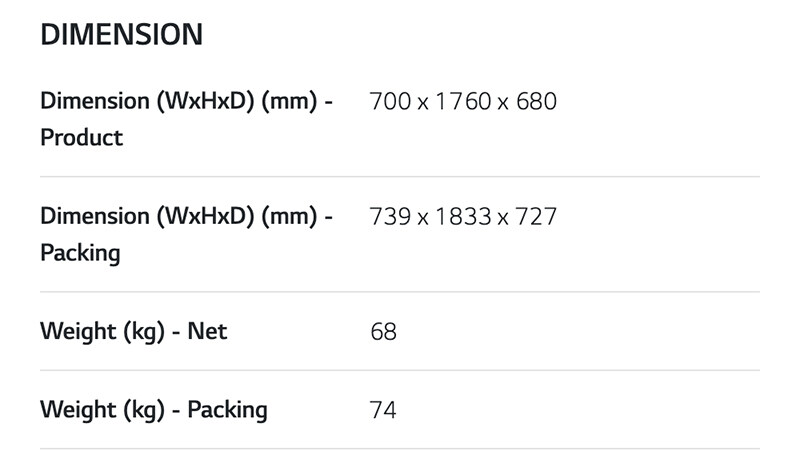800x457 pixels.
Task: Click the word Net in the weight row
Action: coord(207,330)
